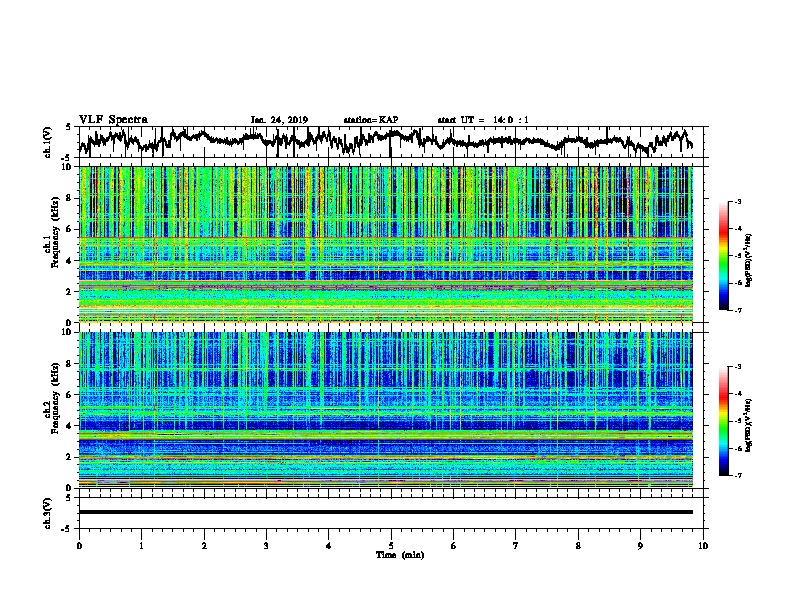Click the "VLF Spectra" plot title

(x=113, y=120)
